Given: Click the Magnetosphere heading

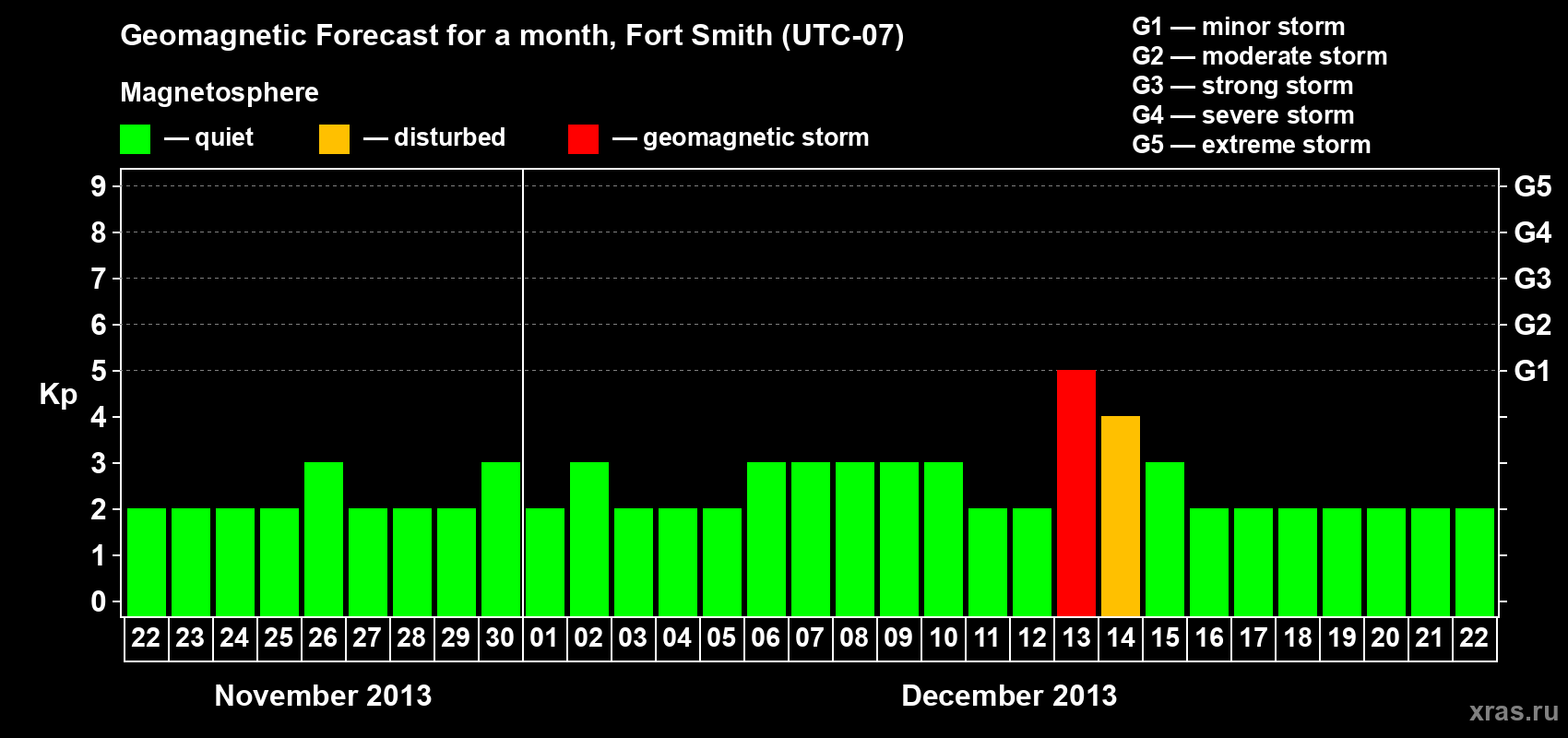Looking at the screenshot, I should (220, 93).
